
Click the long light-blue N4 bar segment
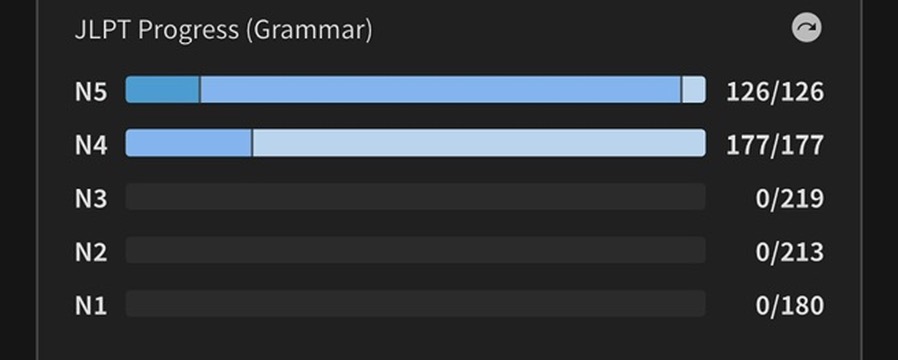pyautogui.click(x=479, y=143)
